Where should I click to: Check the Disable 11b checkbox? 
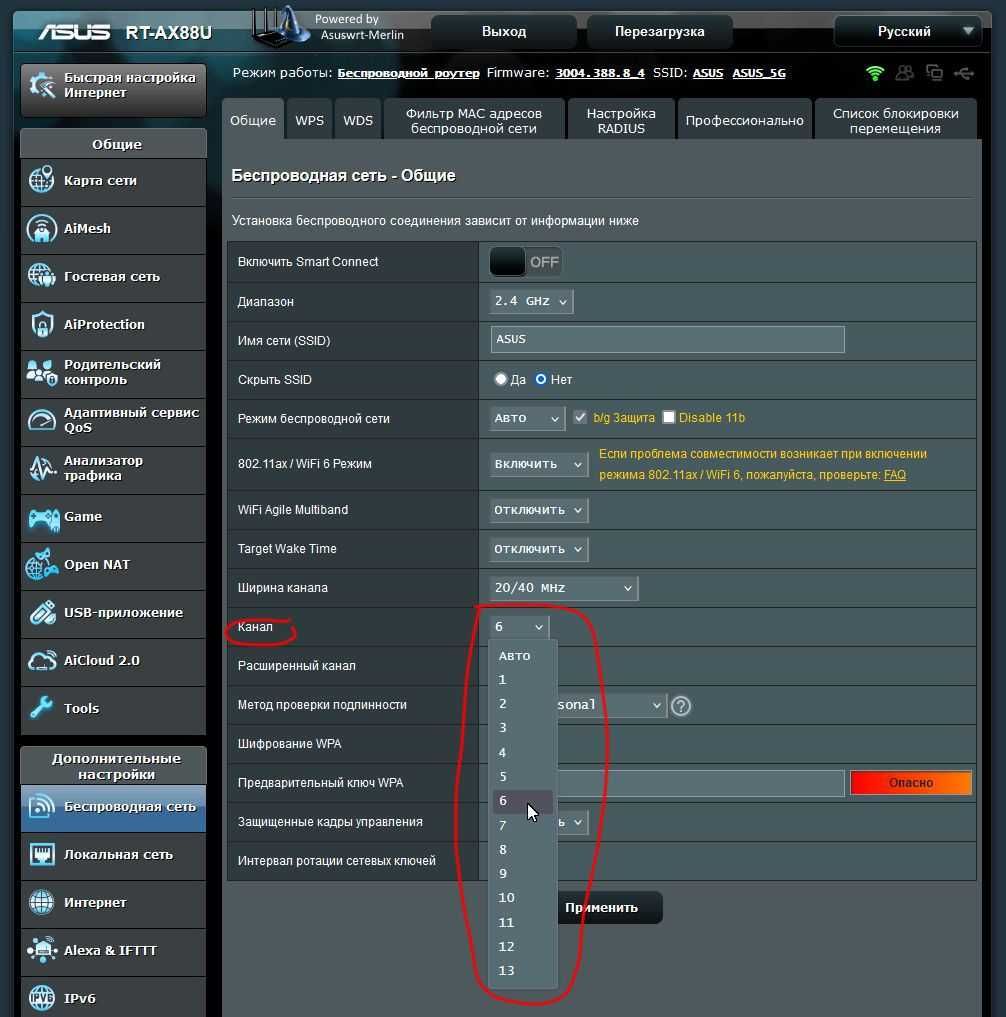point(669,417)
